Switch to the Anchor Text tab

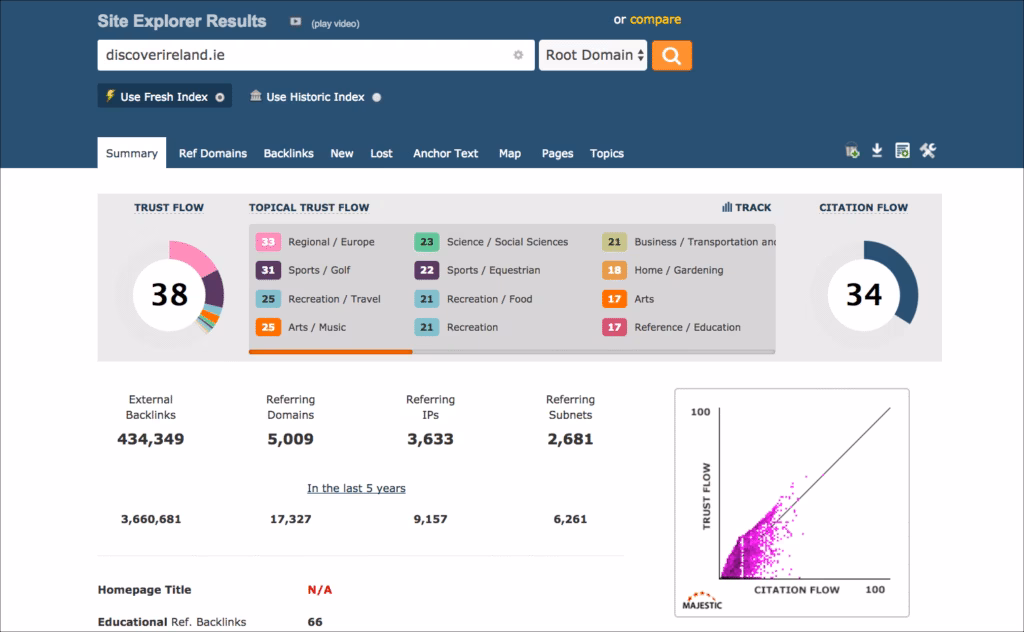tap(445, 153)
